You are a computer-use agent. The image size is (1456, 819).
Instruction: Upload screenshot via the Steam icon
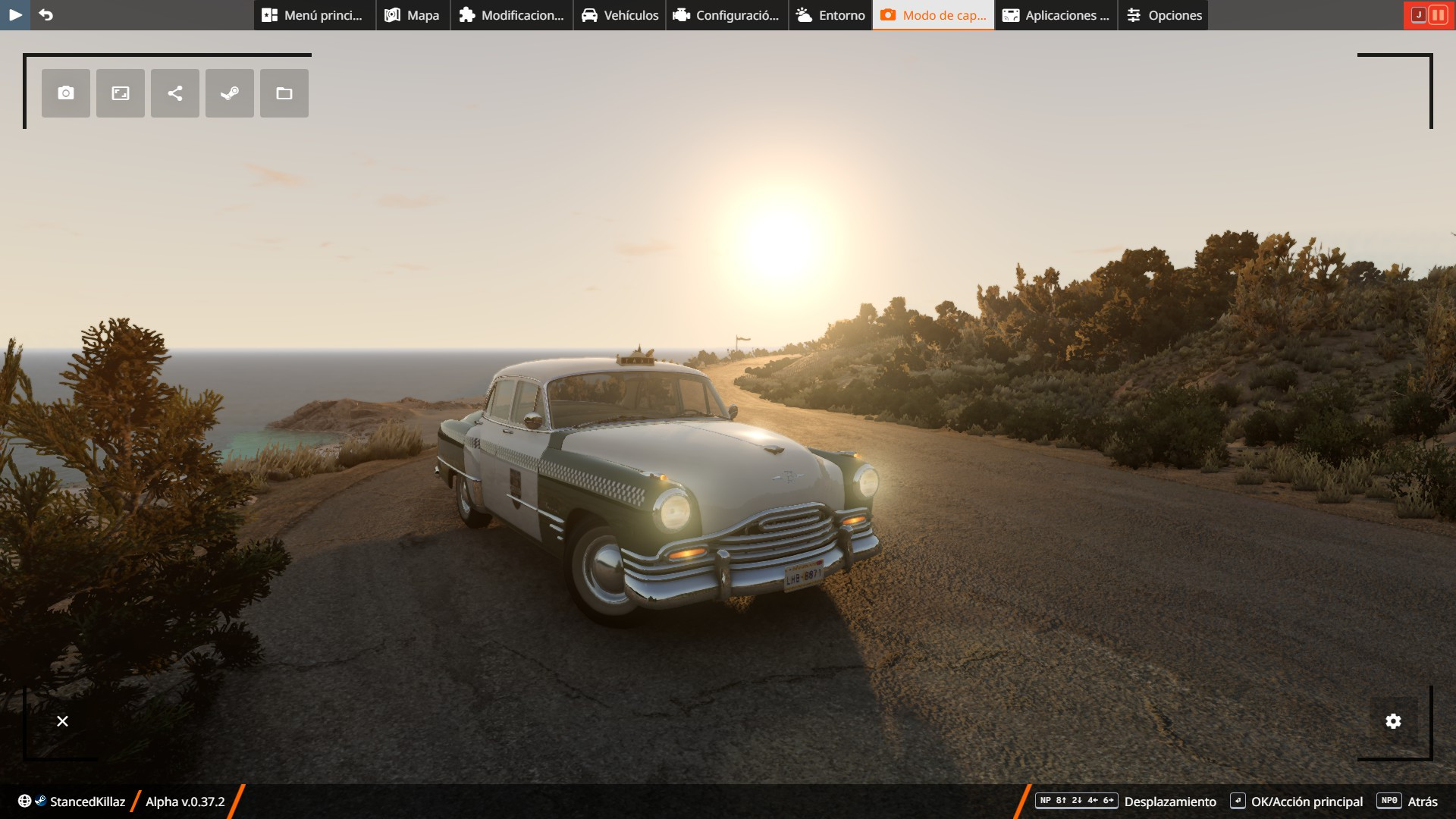point(230,93)
